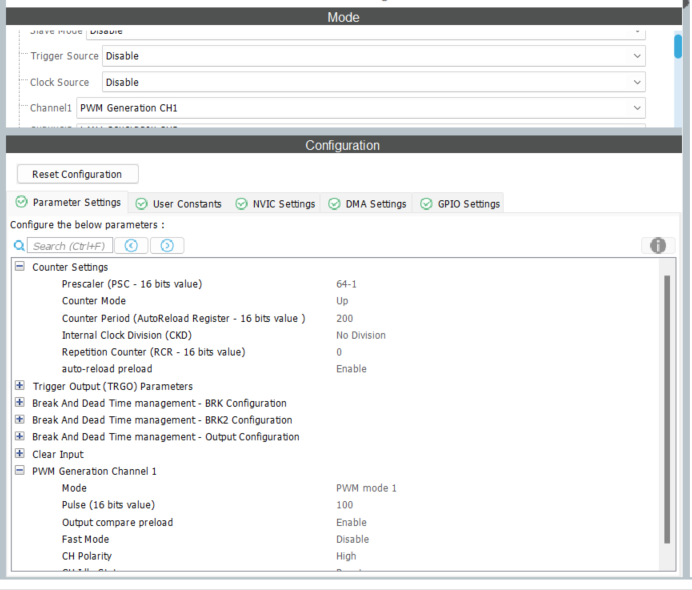Expand Break And Dead Time Output Configuration
692x590 pixels.
point(19,436)
